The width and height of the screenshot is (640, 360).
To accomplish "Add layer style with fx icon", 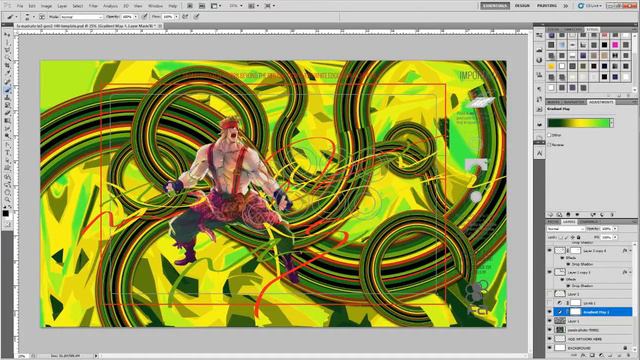I will (583, 356).
